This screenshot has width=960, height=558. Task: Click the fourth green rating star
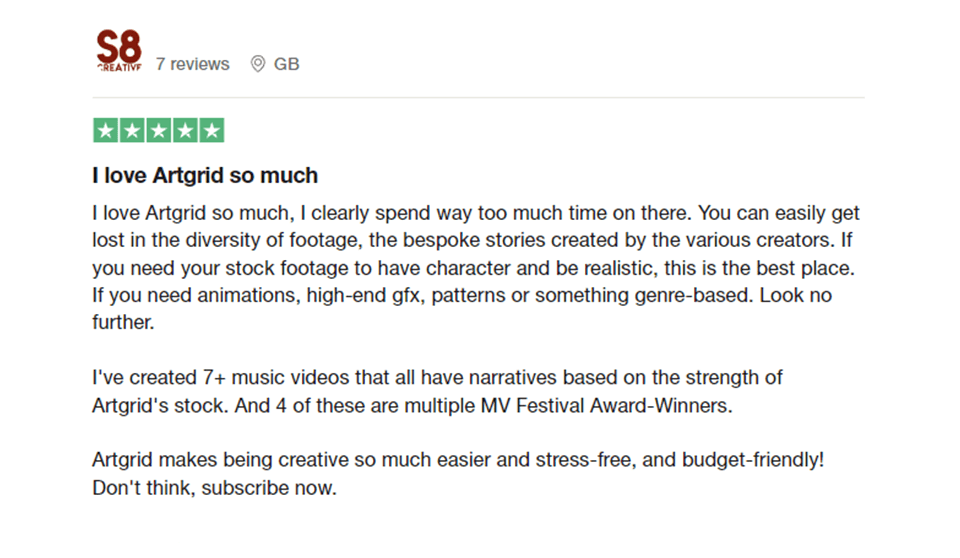coord(184,130)
